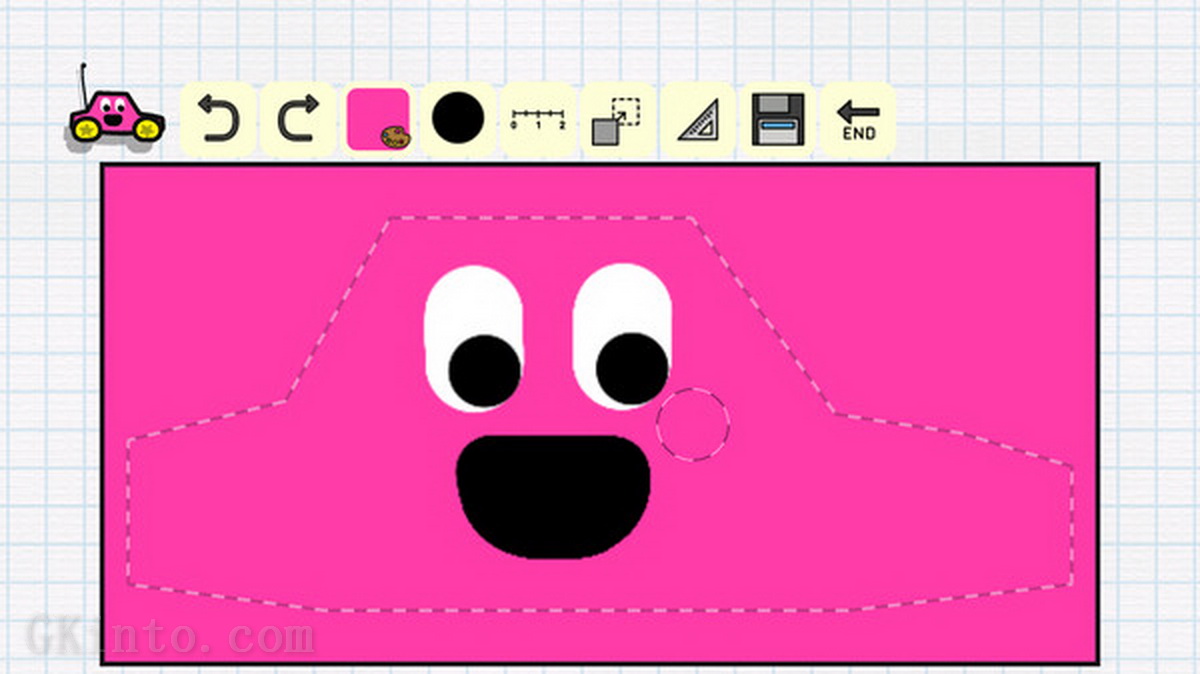Click the END back arrow button
This screenshot has width=1200, height=674.
tap(858, 119)
